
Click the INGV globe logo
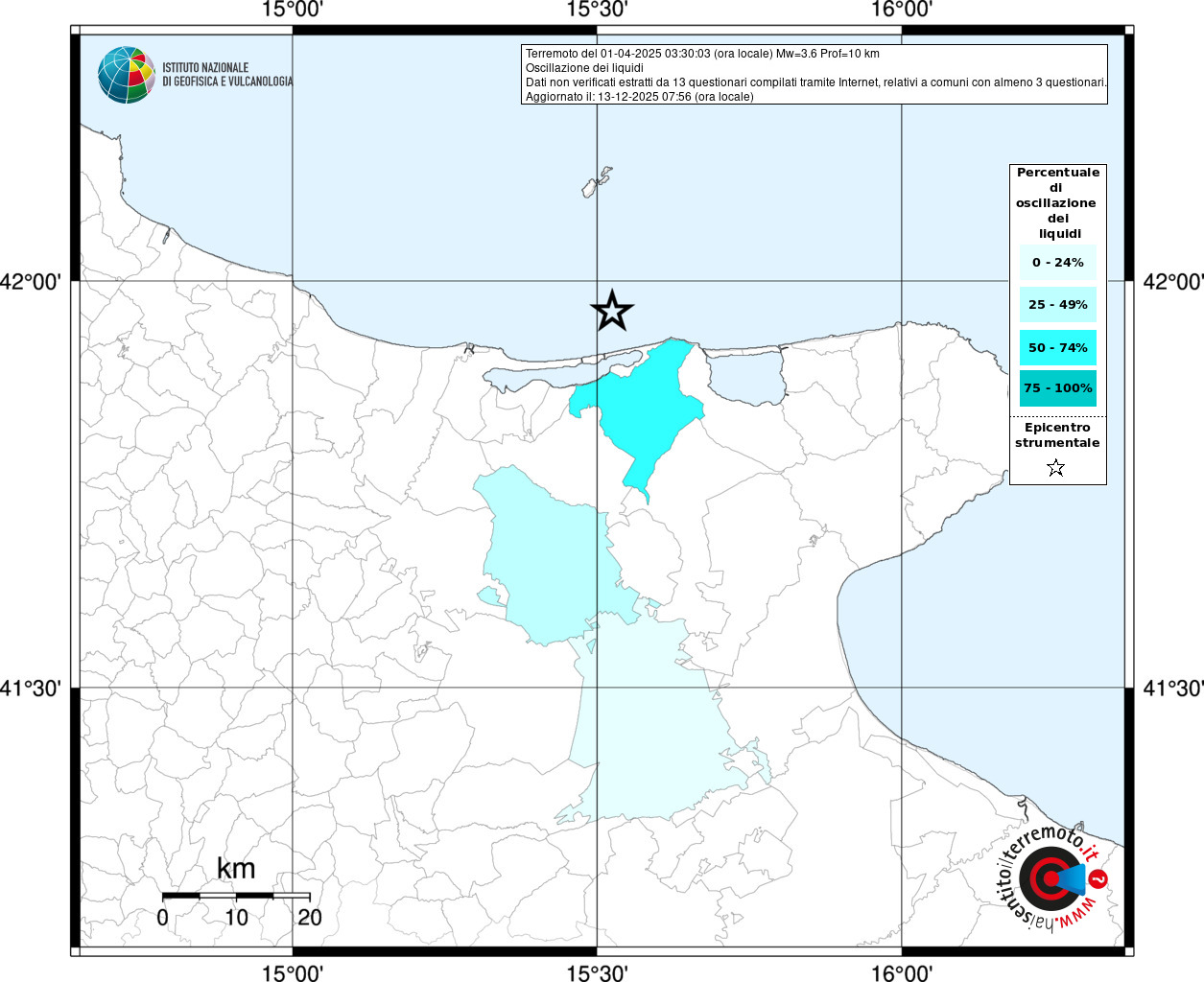126,75
